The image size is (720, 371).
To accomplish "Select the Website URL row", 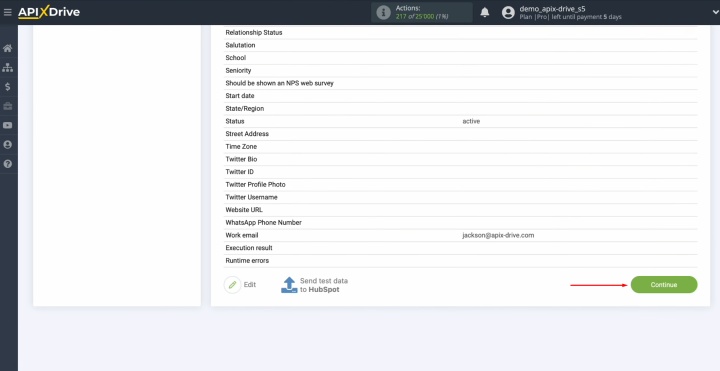I will click(461, 210).
